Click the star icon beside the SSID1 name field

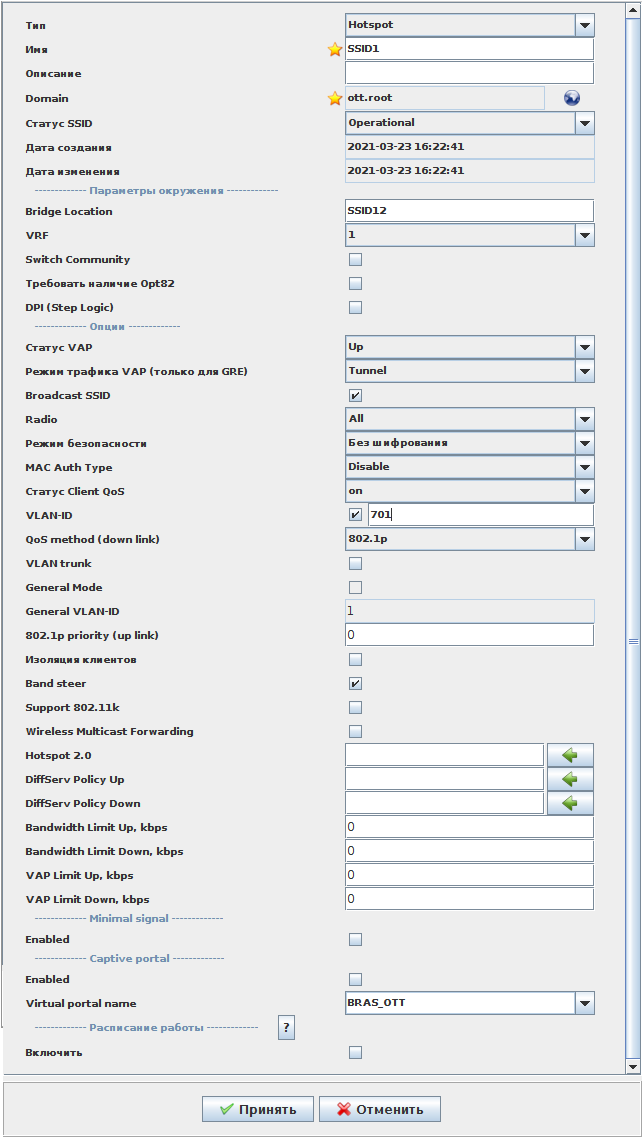pyautogui.click(x=335, y=50)
